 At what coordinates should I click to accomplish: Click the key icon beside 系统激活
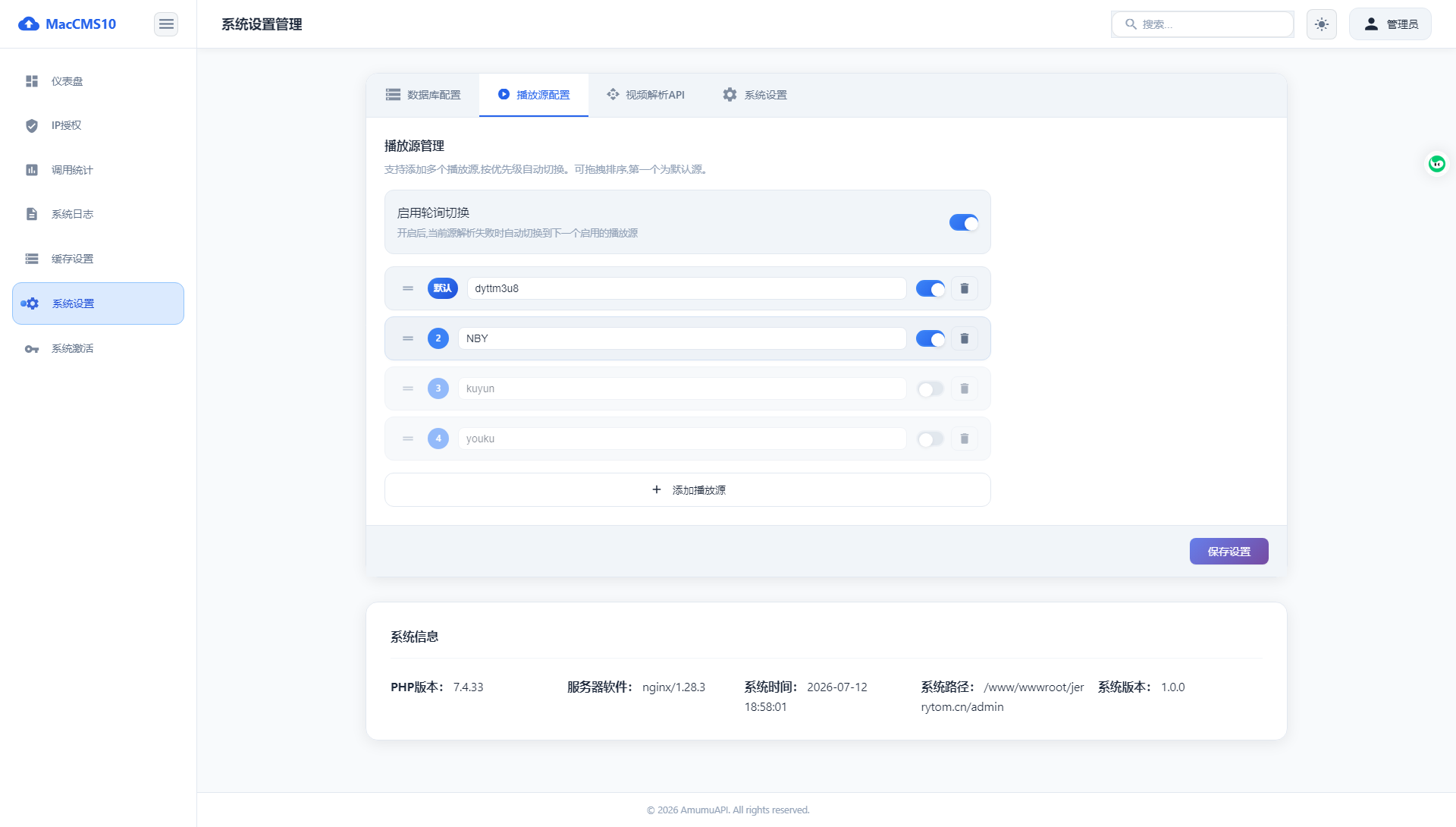click(32, 349)
